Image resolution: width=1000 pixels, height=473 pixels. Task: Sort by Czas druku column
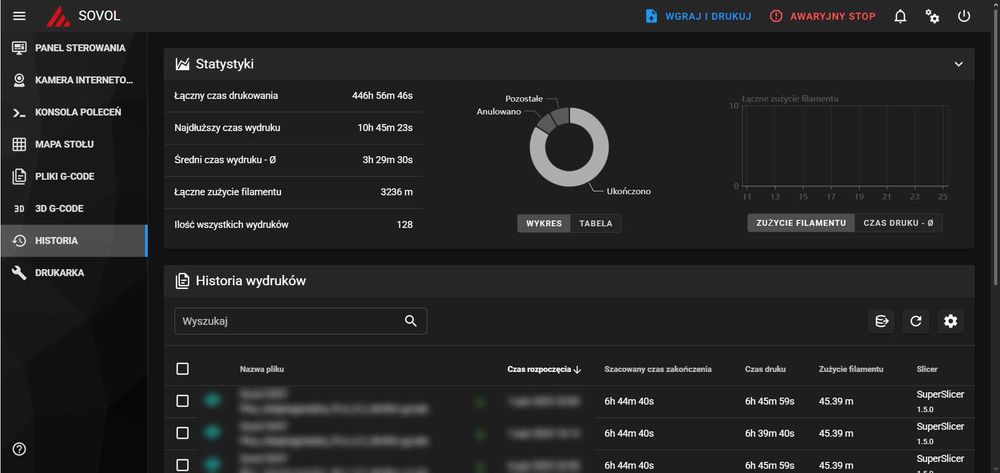coord(765,369)
